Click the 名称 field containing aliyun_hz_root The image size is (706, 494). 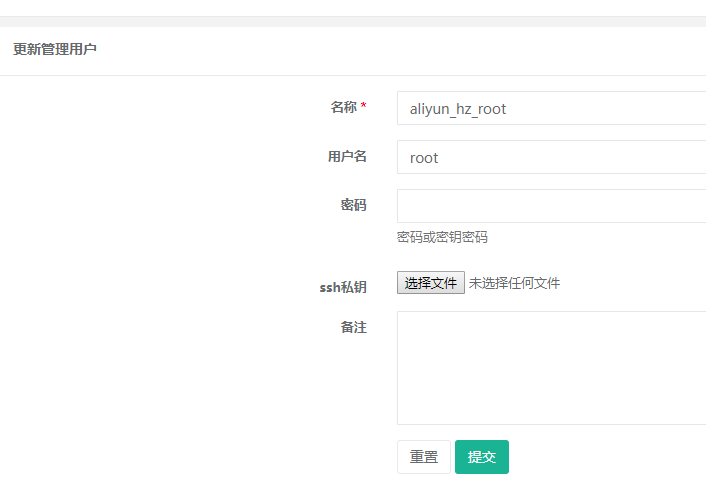550,108
